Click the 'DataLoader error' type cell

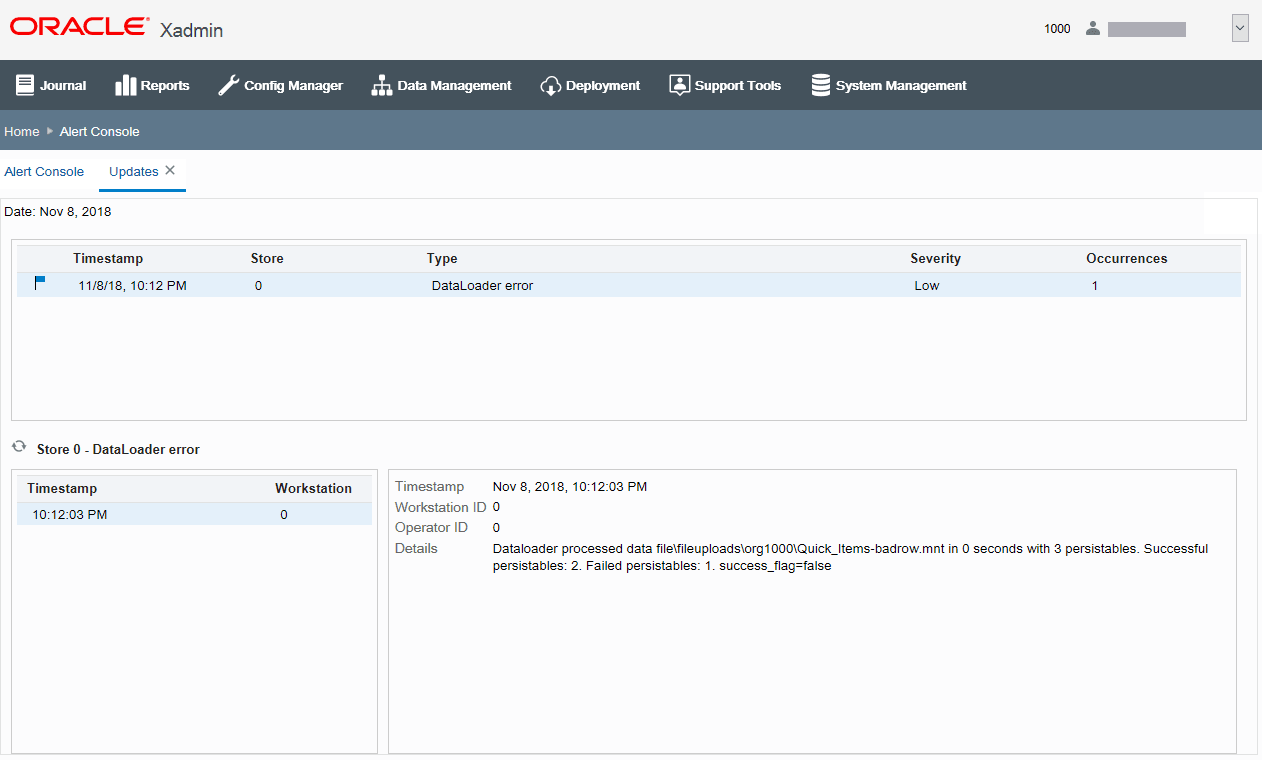tap(482, 285)
